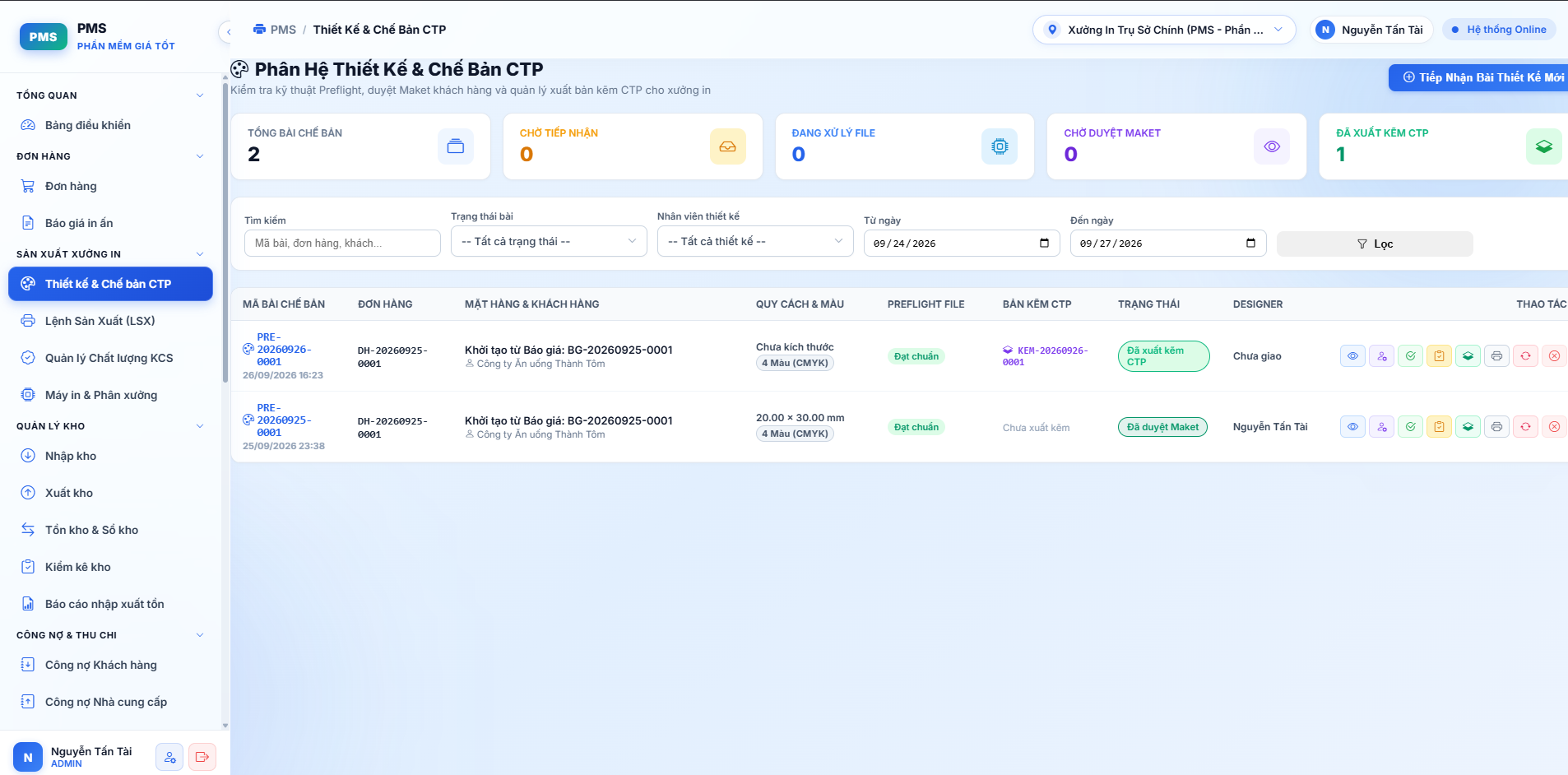1568x775 pixels.
Task: Navigate to Tồn kho & Sổ kho
Action: point(110,530)
